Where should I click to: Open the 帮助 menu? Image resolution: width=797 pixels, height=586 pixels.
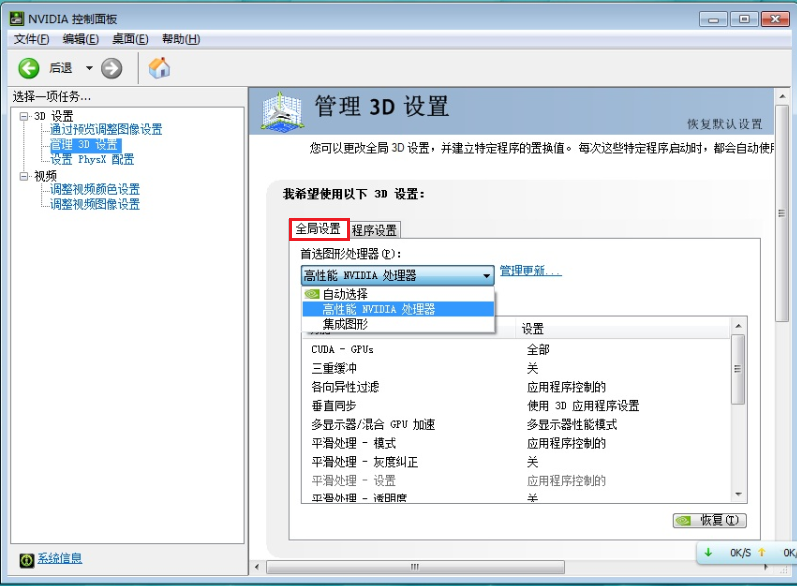pyautogui.click(x=180, y=39)
